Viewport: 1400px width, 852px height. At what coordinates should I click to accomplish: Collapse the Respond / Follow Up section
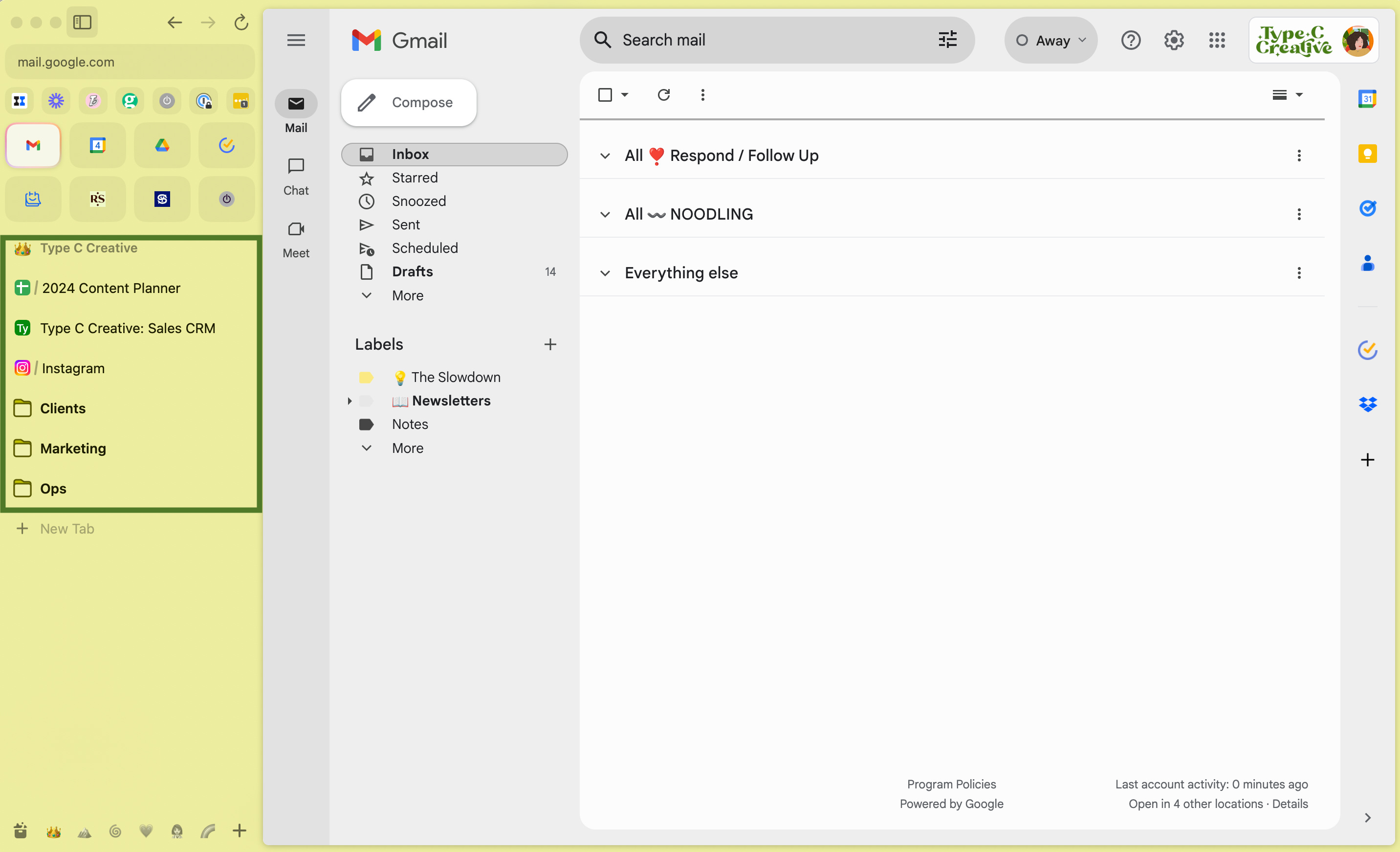pyautogui.click(x=605, y=156)
